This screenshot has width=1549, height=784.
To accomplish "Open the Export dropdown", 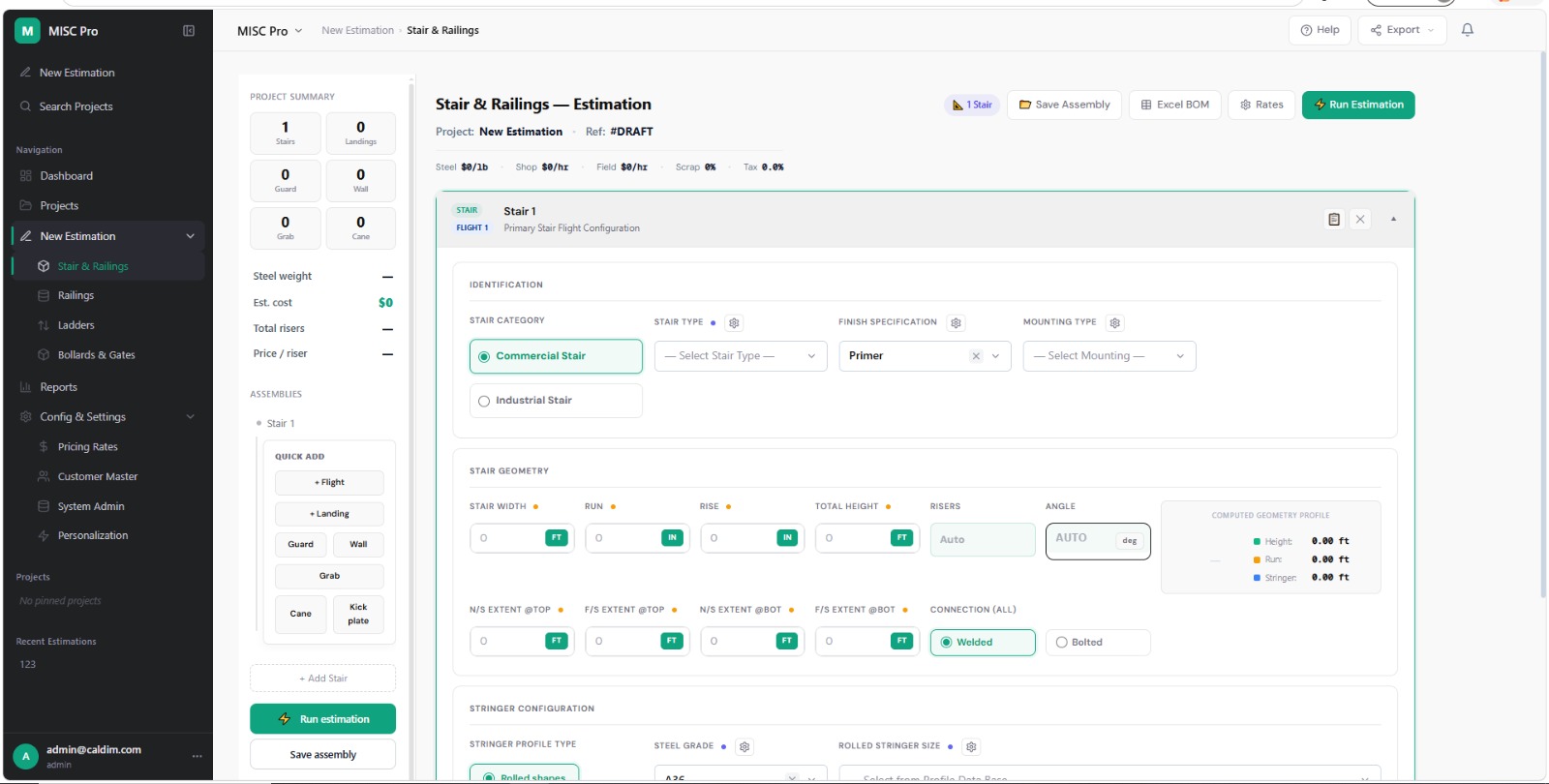I will tap(1403, 30).
